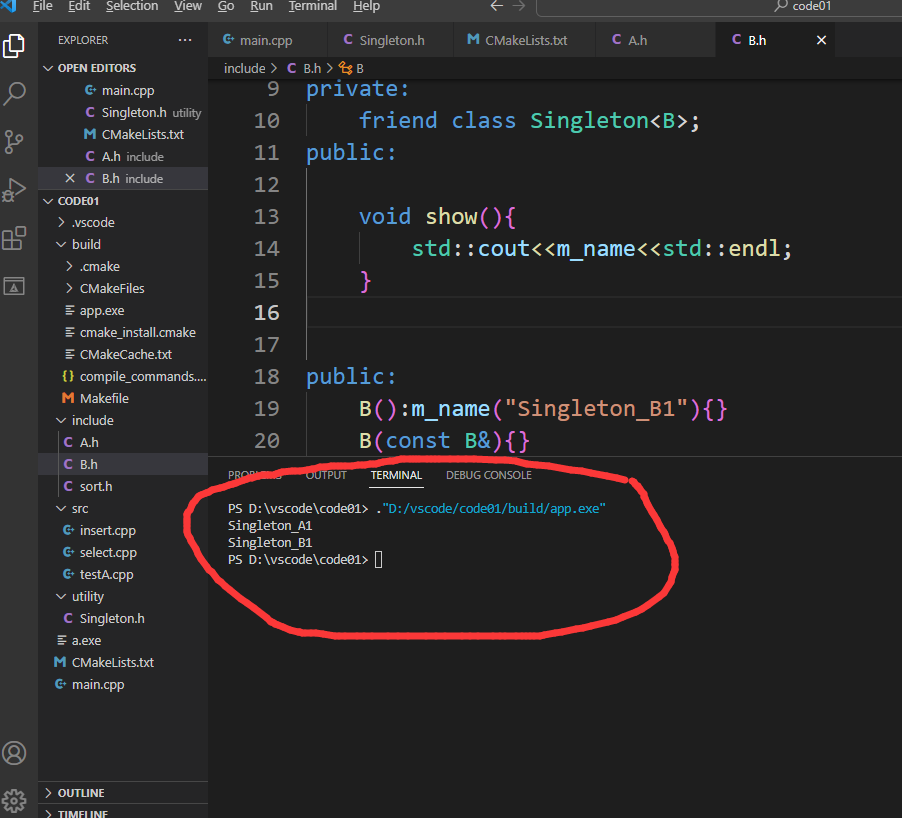Open insert.cpp in src folder

123,530
